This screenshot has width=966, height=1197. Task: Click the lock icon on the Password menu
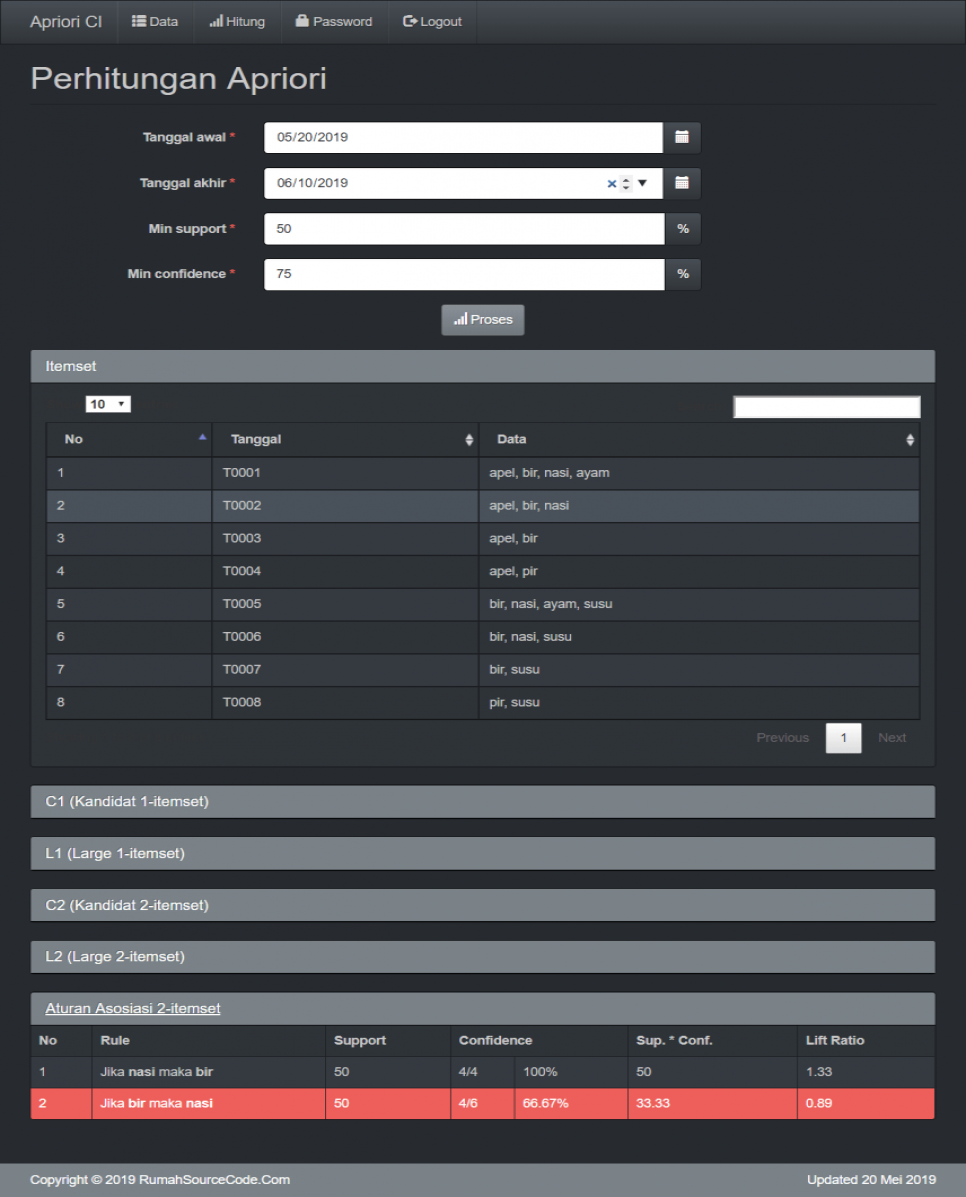[x=303, y=21]
